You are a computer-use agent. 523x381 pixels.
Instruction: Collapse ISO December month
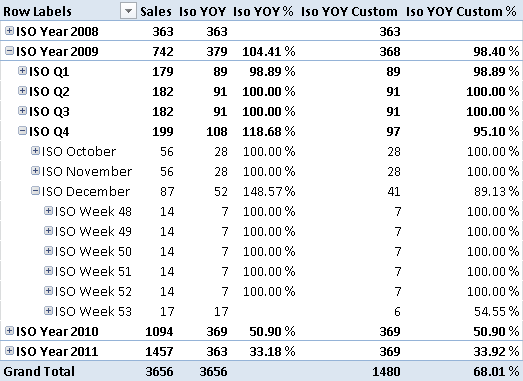point(35,190)
